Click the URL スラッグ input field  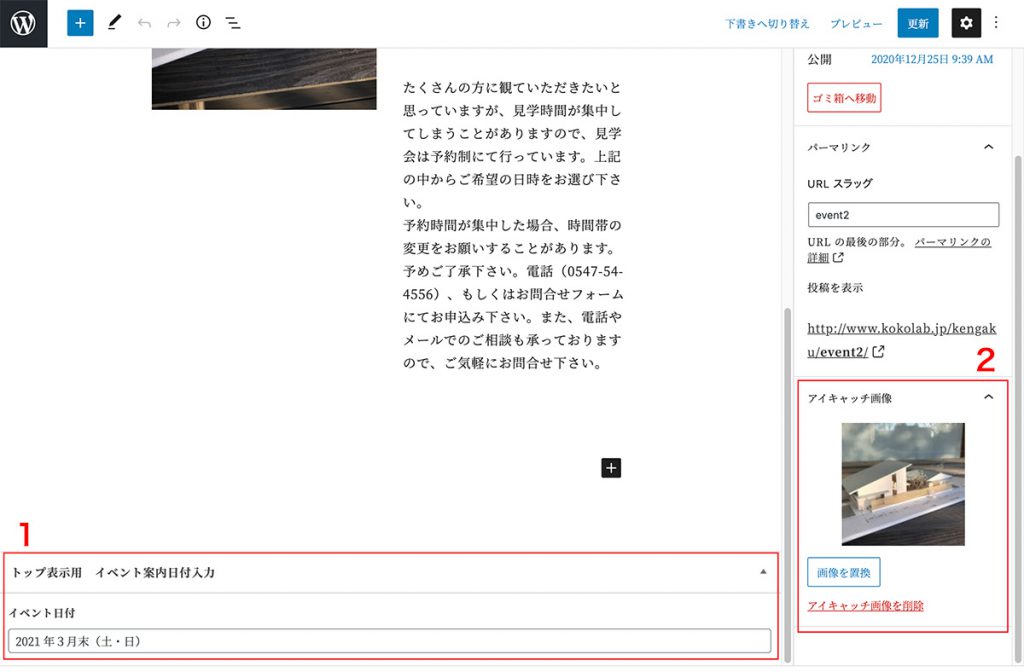(x=903, y=214)
